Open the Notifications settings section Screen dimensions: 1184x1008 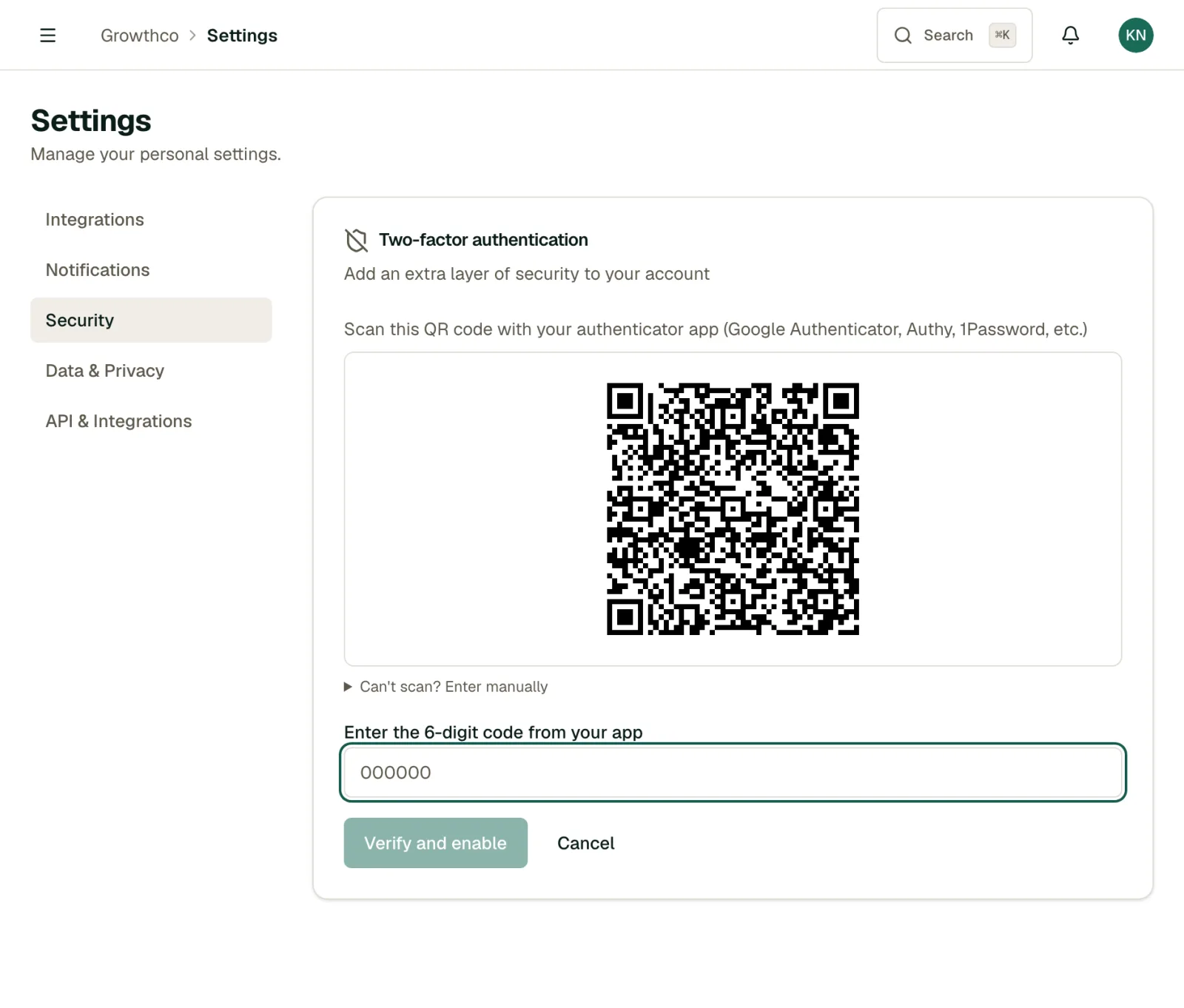151,270
